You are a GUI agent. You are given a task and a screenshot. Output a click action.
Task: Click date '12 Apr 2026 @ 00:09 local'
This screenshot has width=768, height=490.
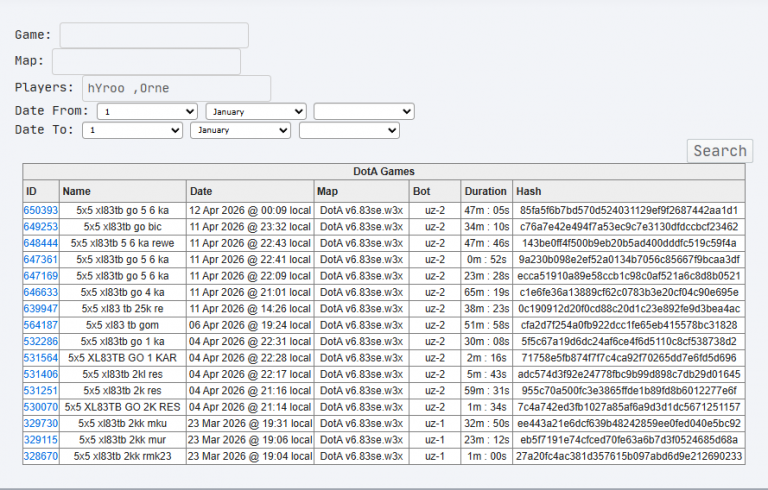(x=250, y=211)
